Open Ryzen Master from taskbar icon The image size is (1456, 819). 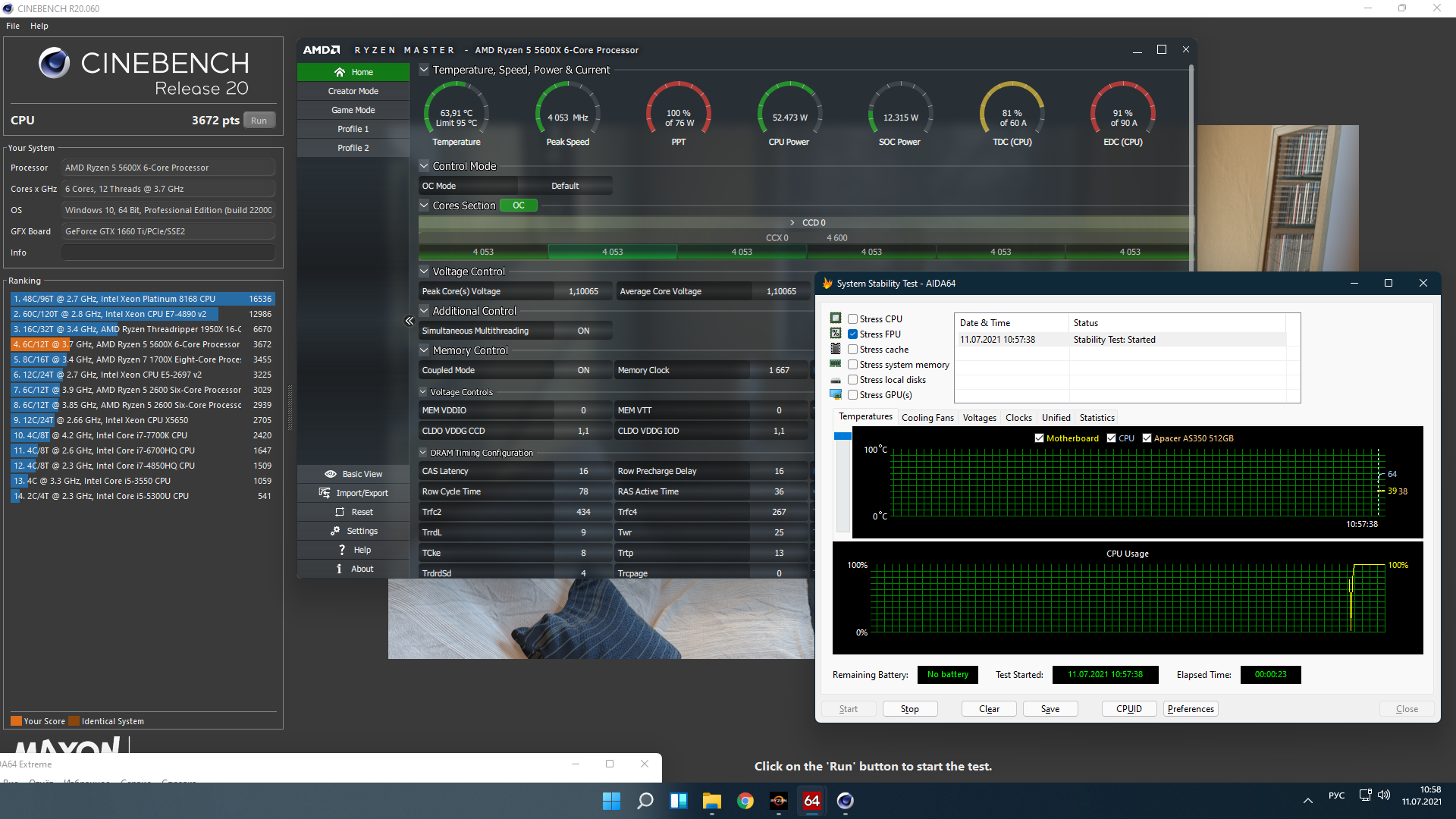click(779, 801)
